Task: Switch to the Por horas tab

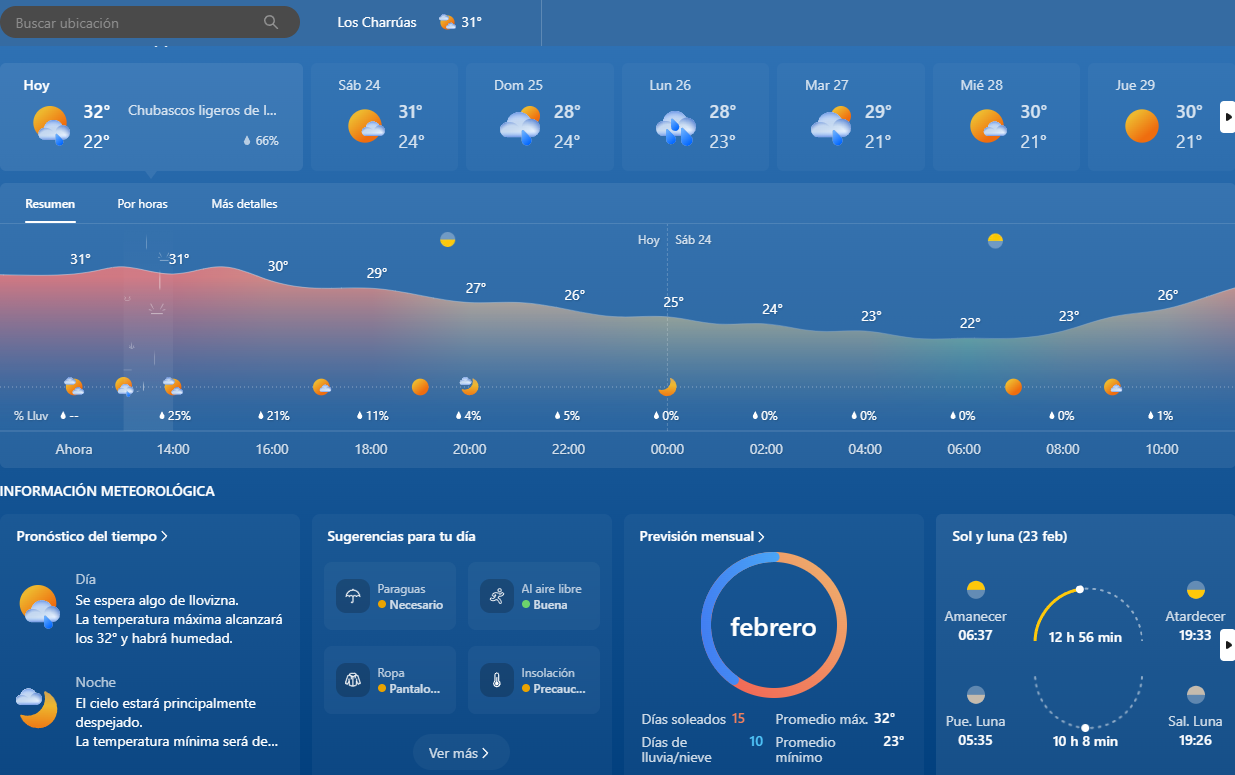Action: pos(142,204)
